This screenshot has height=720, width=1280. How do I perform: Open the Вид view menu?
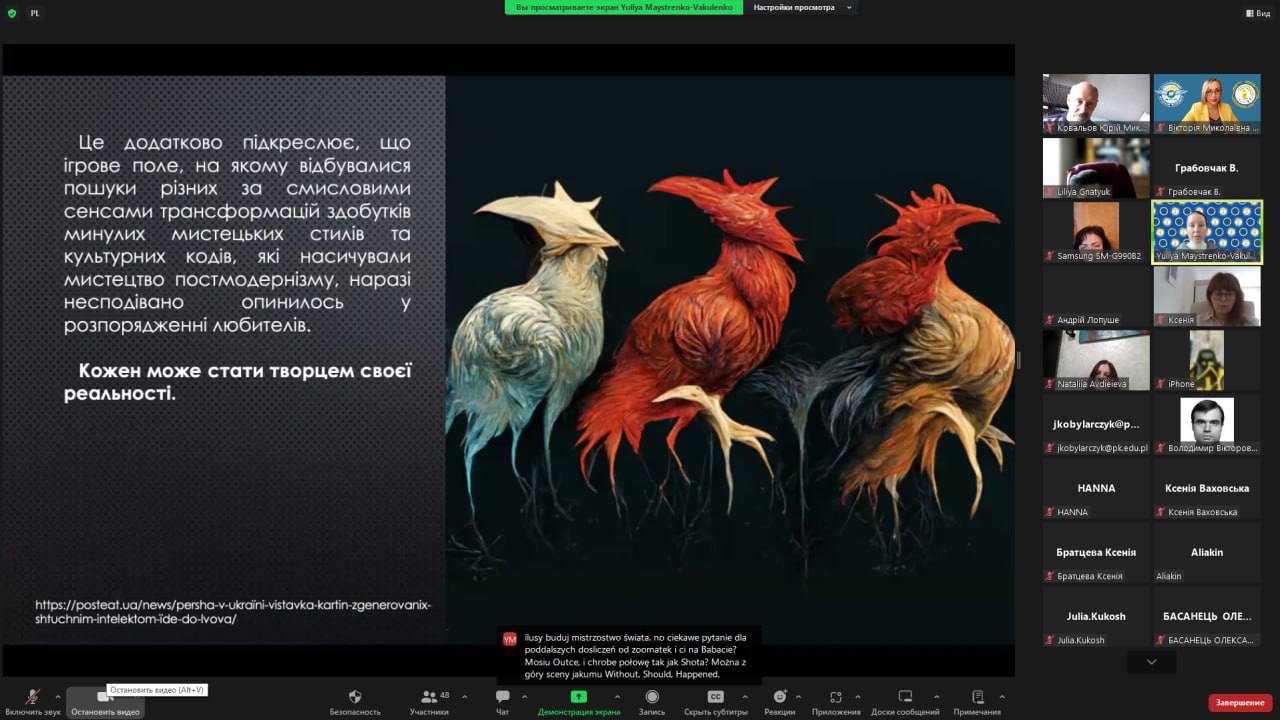click(x=1257, y=13)
